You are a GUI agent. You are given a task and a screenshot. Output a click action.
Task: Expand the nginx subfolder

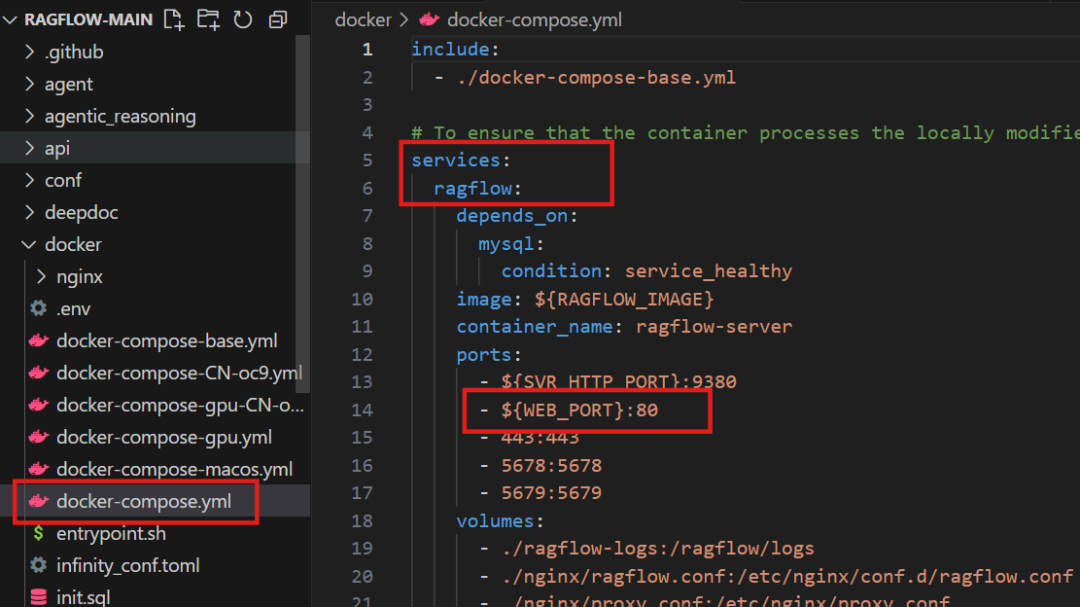click(41, 276)
